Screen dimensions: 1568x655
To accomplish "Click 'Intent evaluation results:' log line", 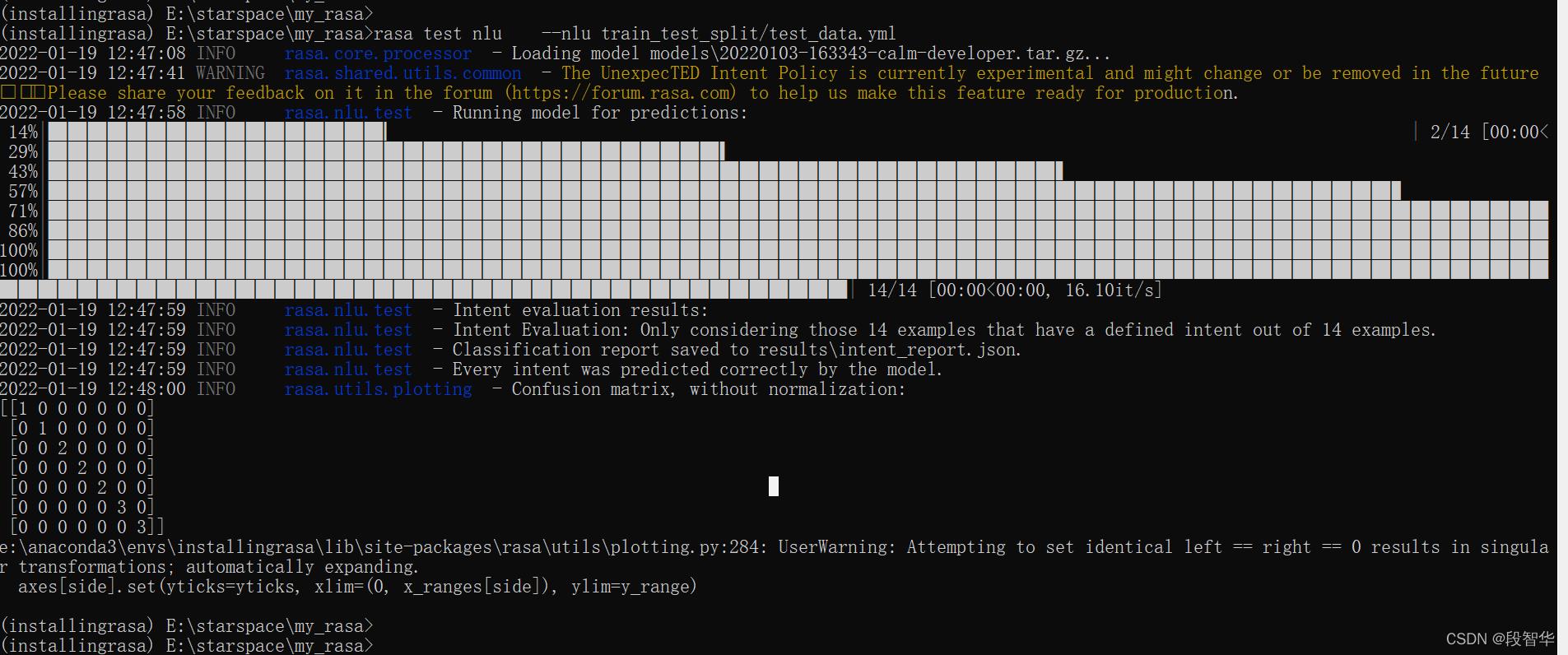I will 579,310.
